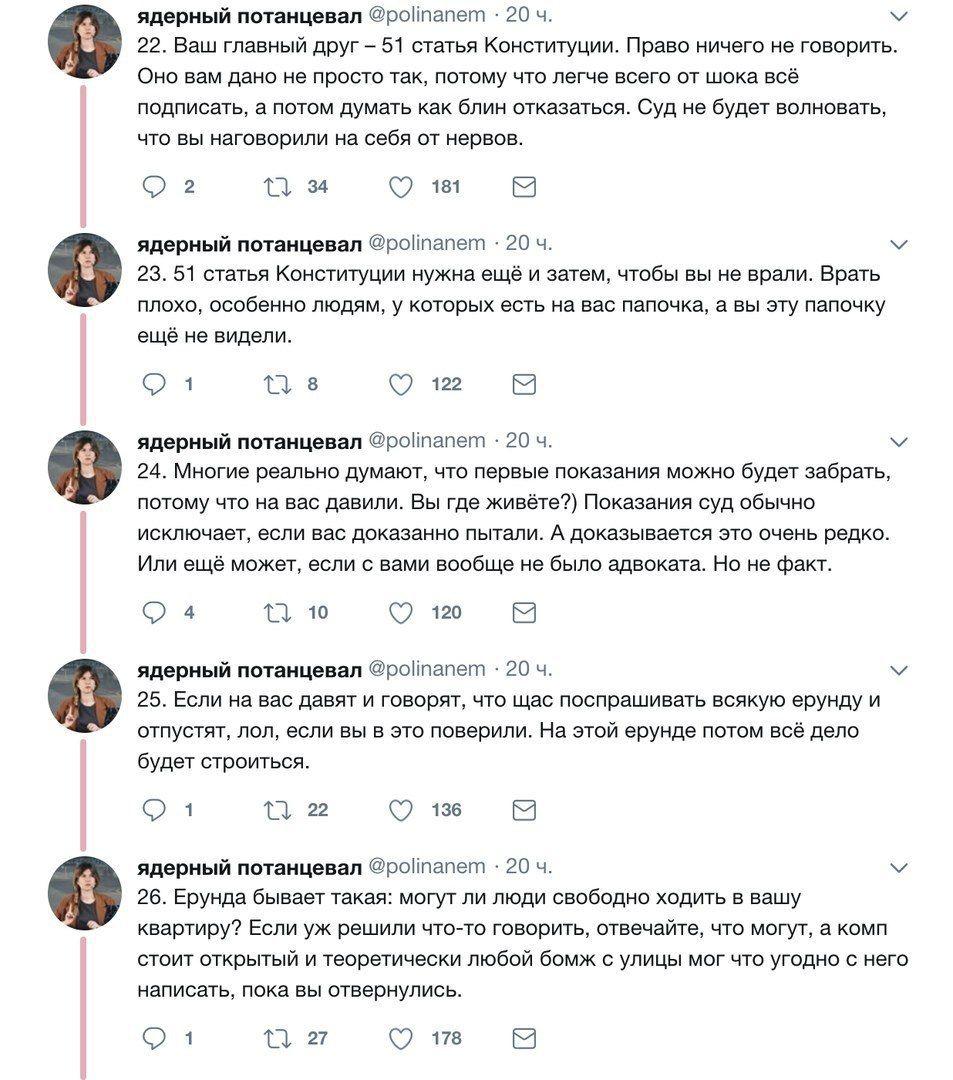Open the chevron menu on tweet 24
Screen dimensions: 953x1080
click(x=899, y=442)
